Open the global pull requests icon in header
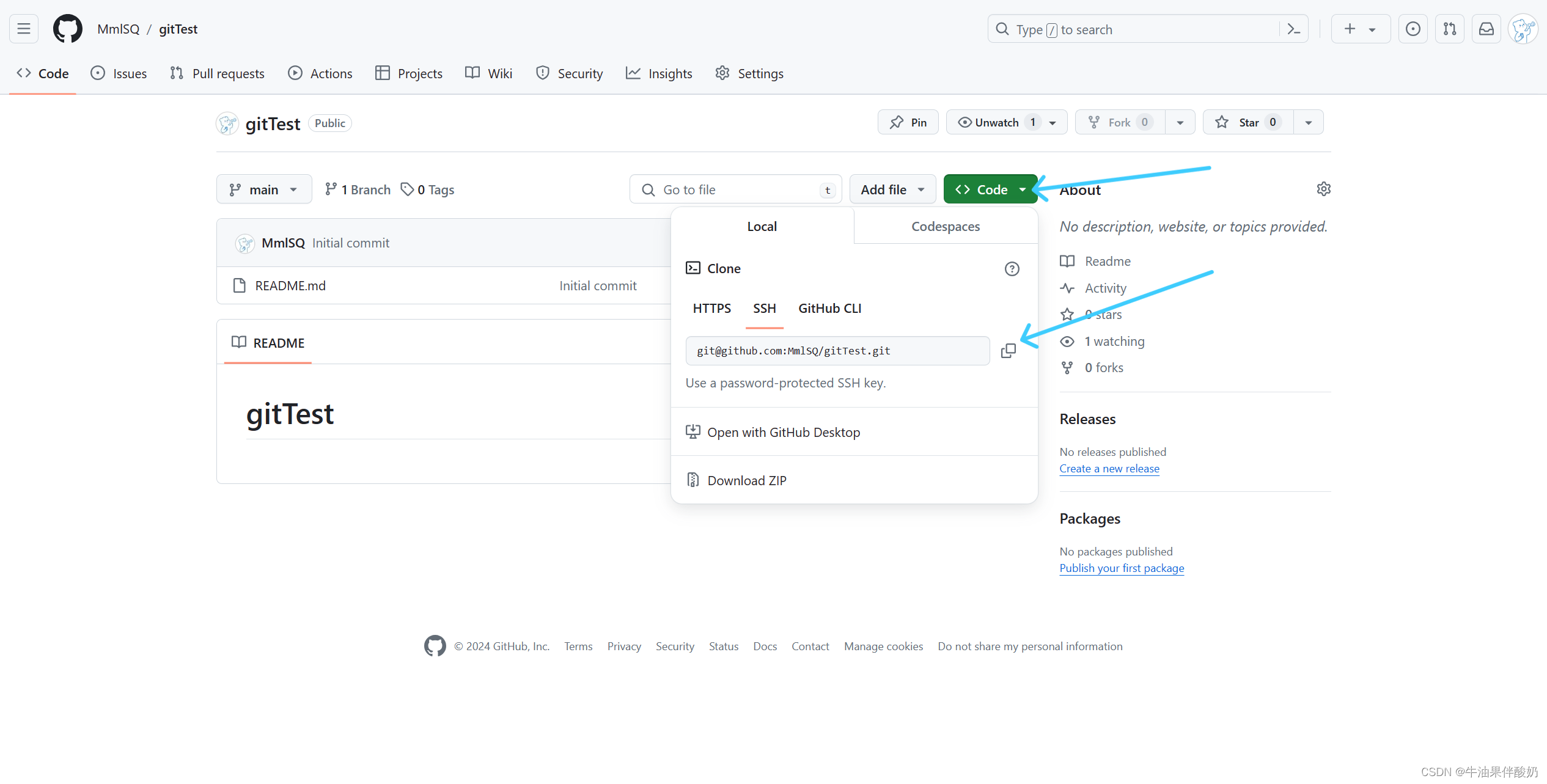1547x784 pixels. (1449, 29)
